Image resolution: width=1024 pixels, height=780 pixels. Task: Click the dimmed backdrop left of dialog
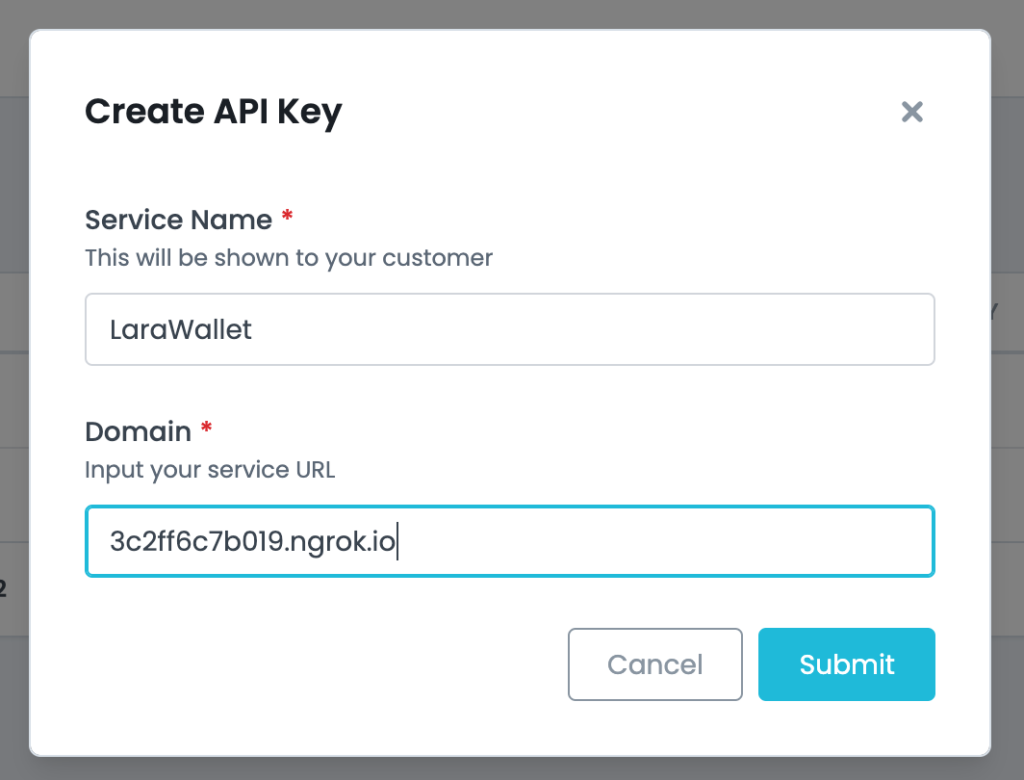click(13, 400)
